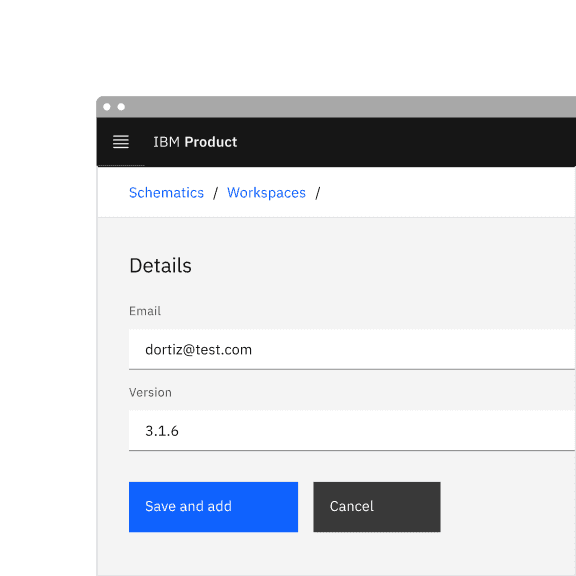
Task: Open the Workspaces breadcrumb link
Action: pyautogui.click(x=266, y=193)
